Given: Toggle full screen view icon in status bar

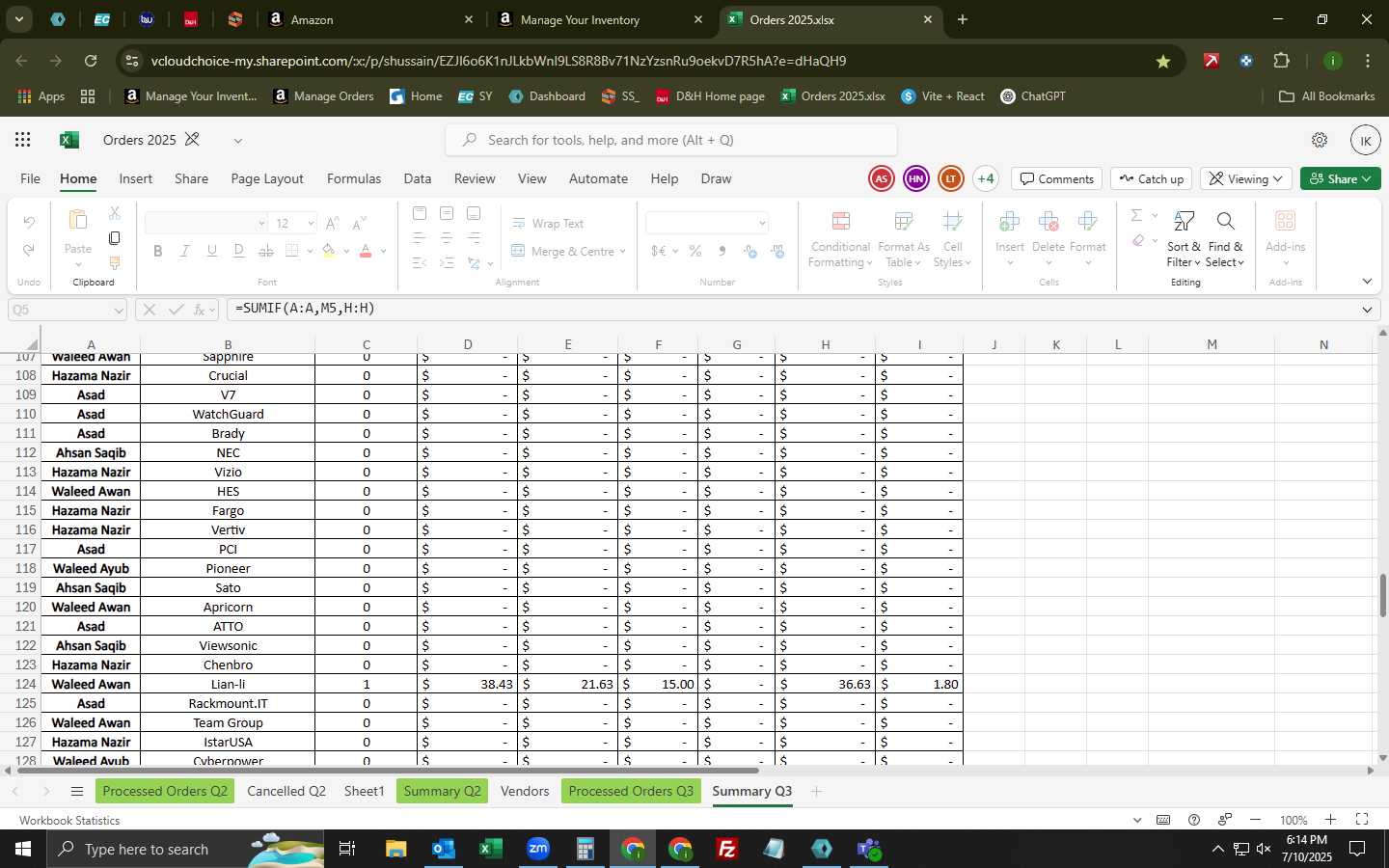Looking at the screenshot, I should pos(1362,820).
